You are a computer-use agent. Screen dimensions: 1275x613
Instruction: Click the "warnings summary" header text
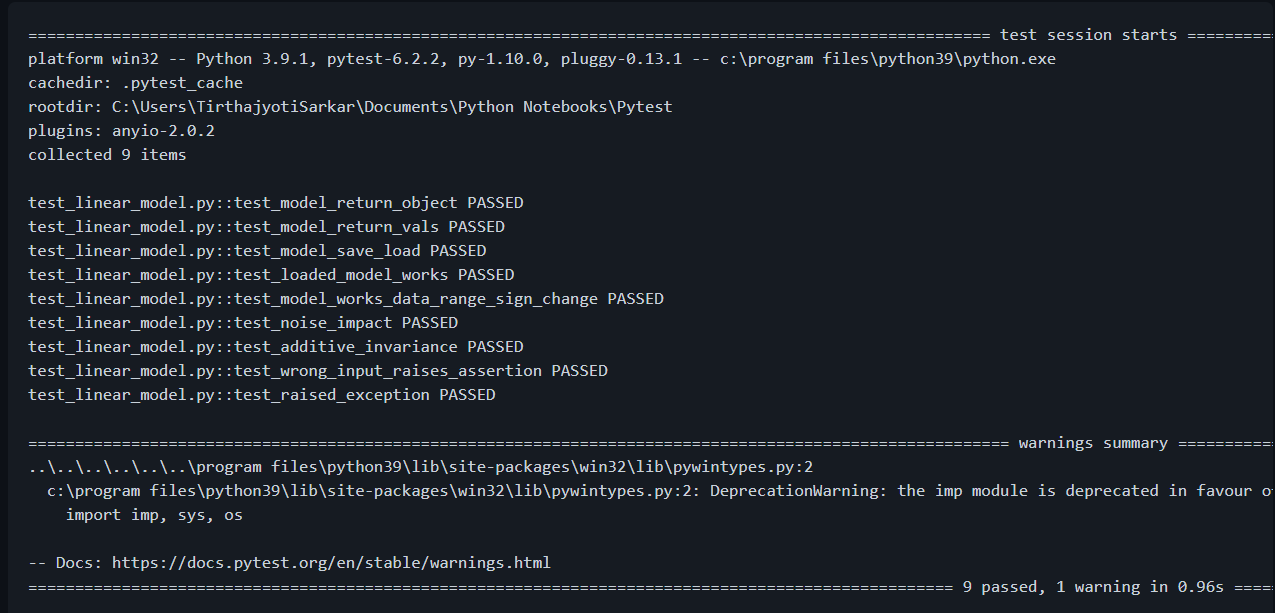1093,443
